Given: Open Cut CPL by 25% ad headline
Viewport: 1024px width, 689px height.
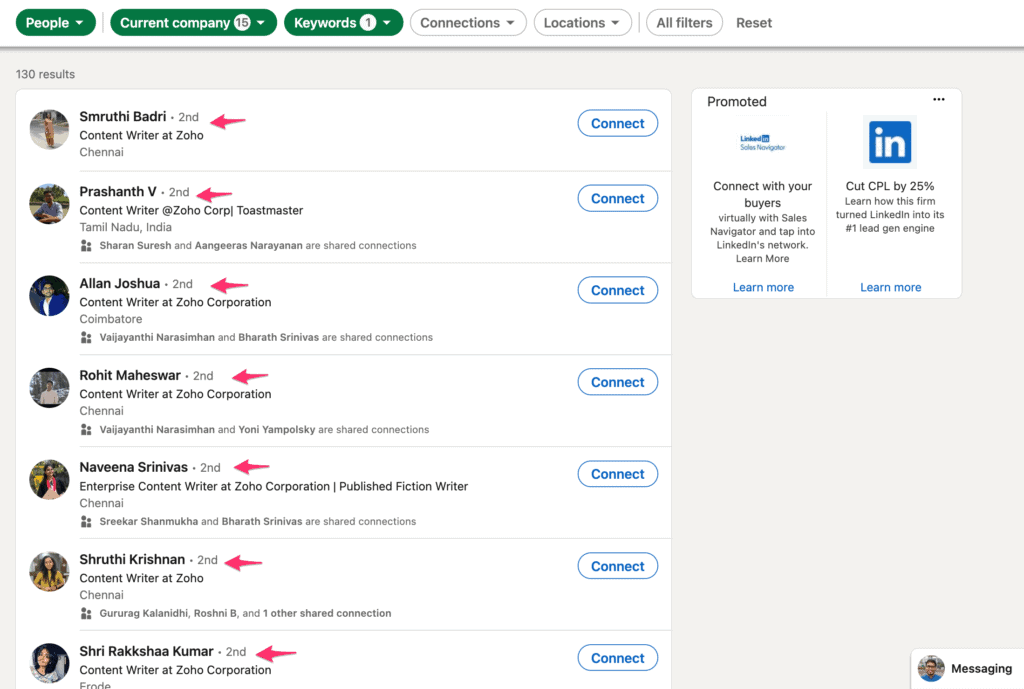Looking at the screenshot, I should click(889, 186).
